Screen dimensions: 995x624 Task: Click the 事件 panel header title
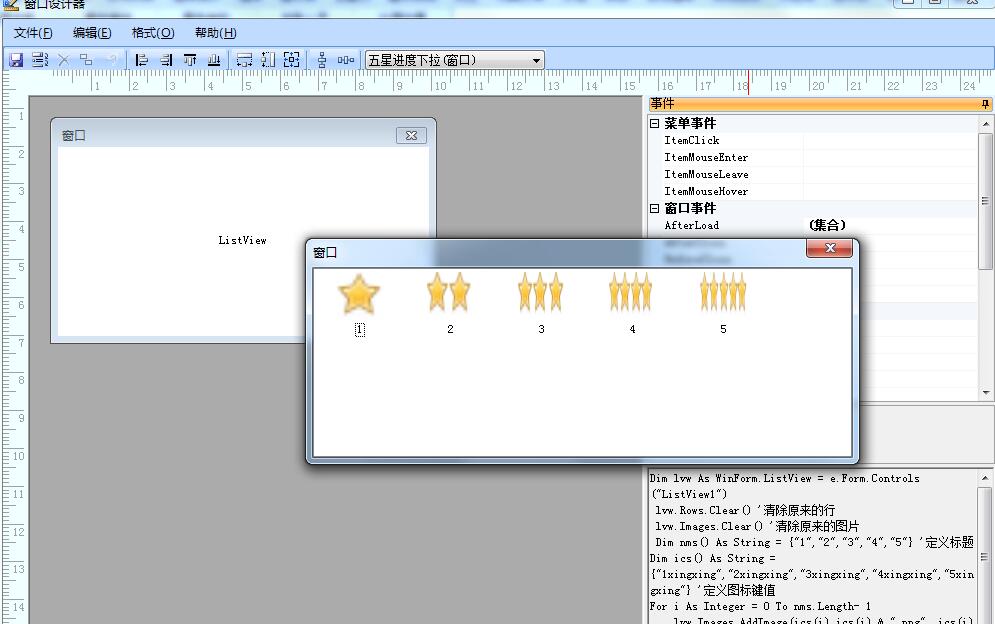point(662,103)
